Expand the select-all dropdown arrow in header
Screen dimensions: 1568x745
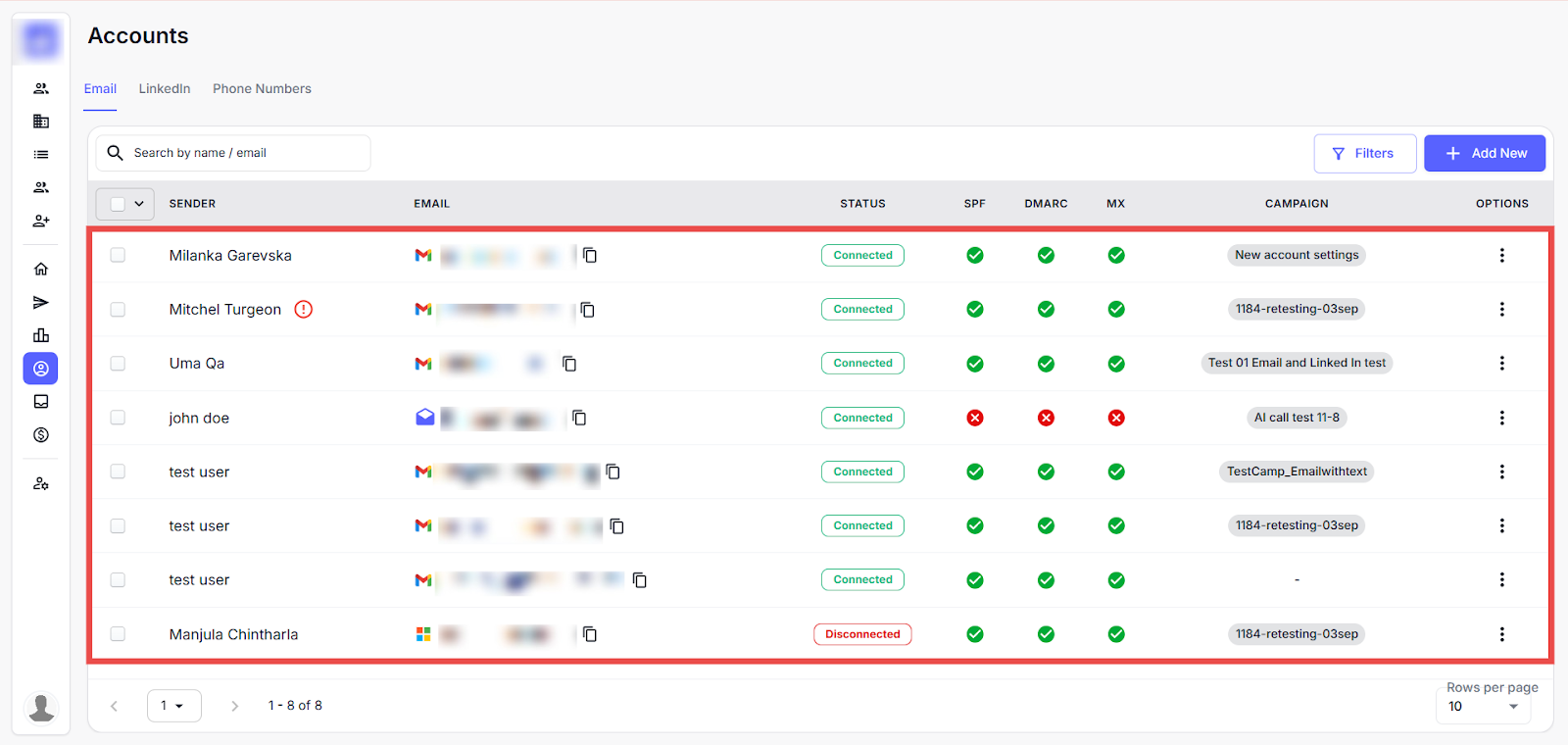coord(139,204)
